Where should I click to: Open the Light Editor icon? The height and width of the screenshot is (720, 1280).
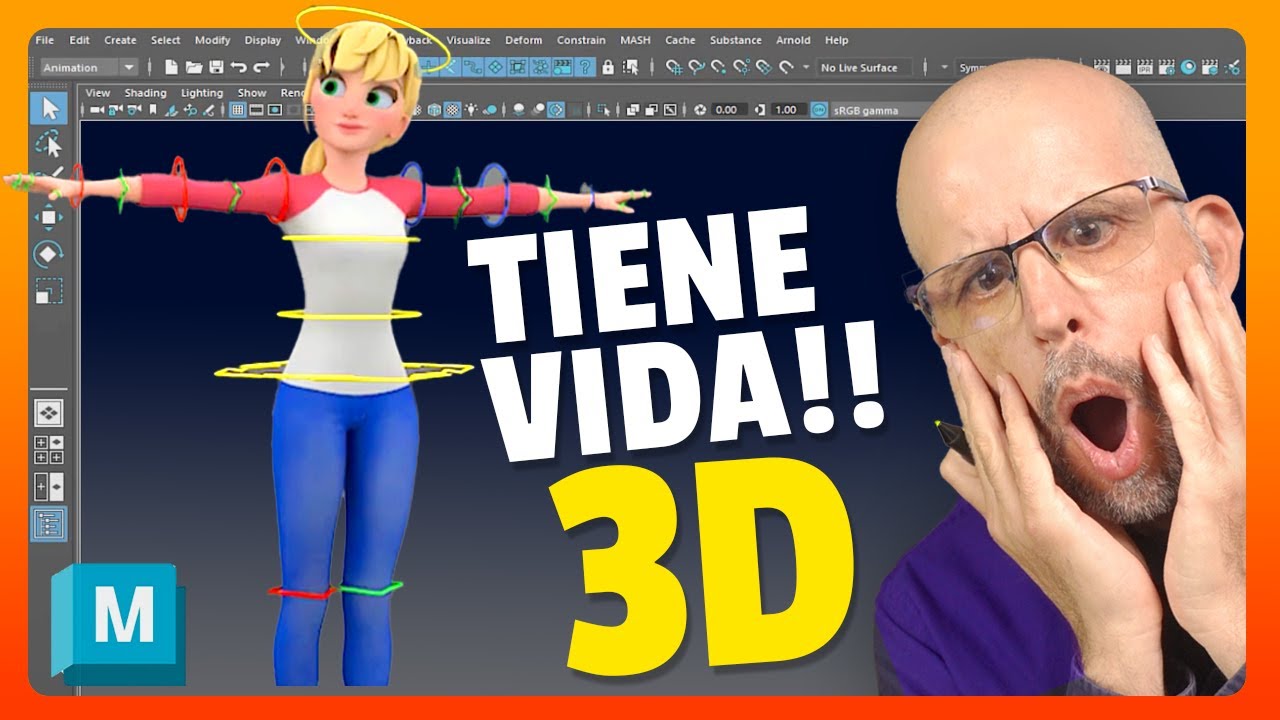click(x=1231, y=67)
